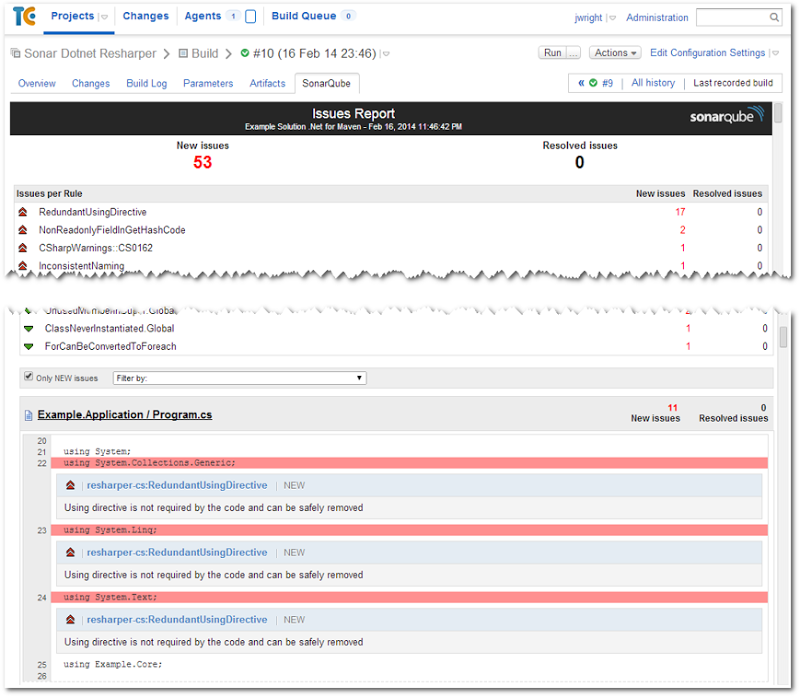Select the SonarQube tab
Screen dimensions: 800x698
click(x=327, y=83)
